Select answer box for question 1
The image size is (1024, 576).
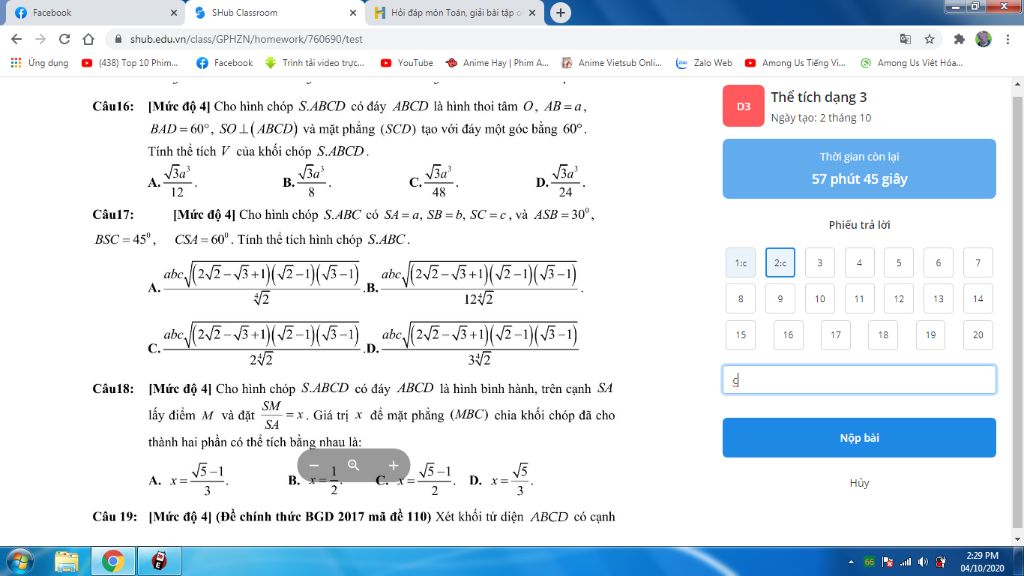click(x=741, y=263)
